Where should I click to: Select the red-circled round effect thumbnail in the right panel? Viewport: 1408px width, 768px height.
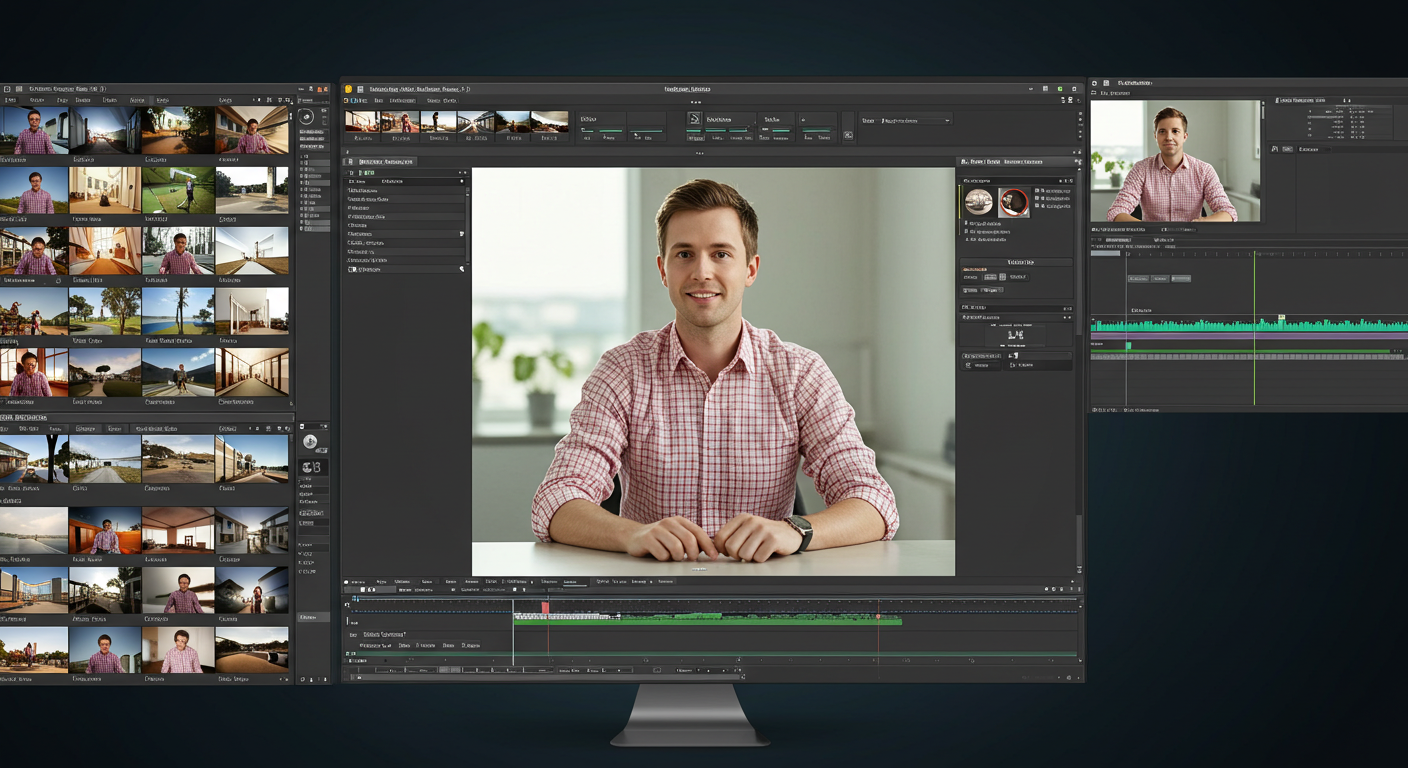1013,202
